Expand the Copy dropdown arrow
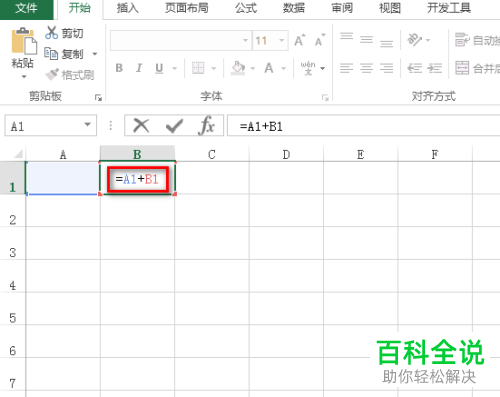Screen dimensions: 500x397 [95, 54]
